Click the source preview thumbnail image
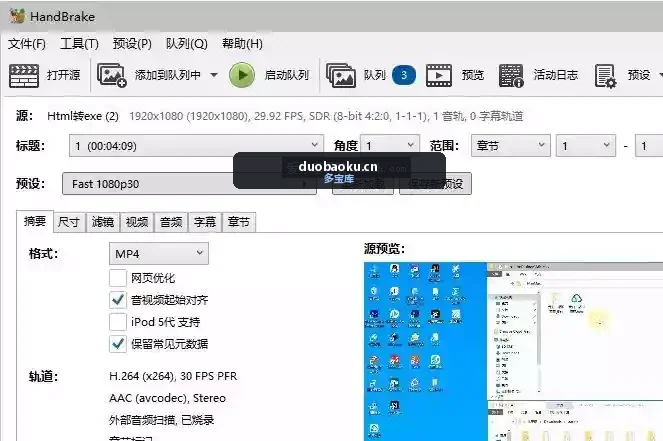Screen dimensions: 663x441 513,351
